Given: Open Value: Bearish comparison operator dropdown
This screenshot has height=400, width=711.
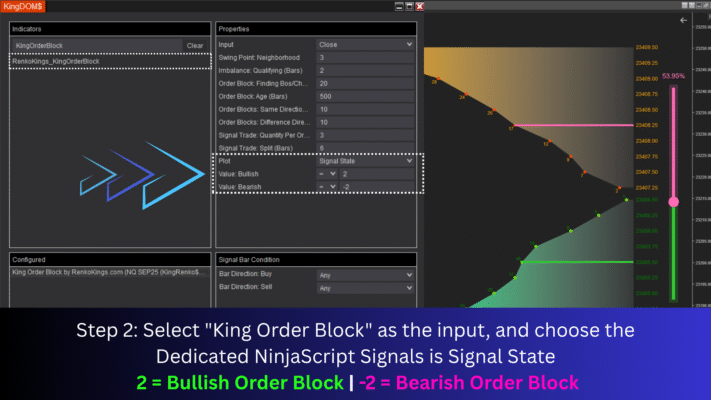Looking at the screenshot, I should coord(326,187).
